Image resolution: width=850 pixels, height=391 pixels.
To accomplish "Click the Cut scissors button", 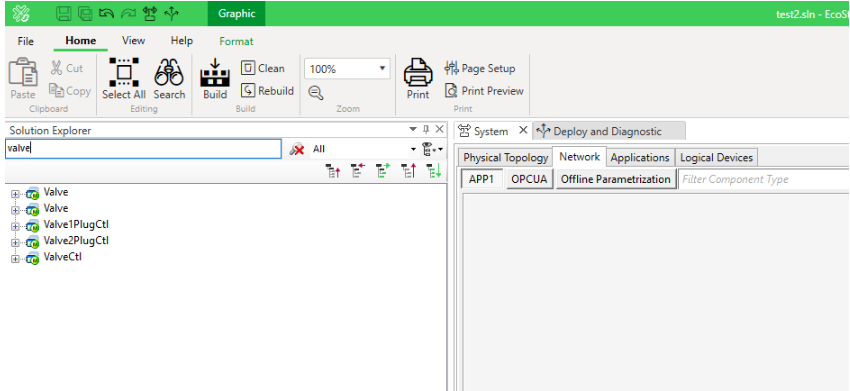I will point(66,68).
